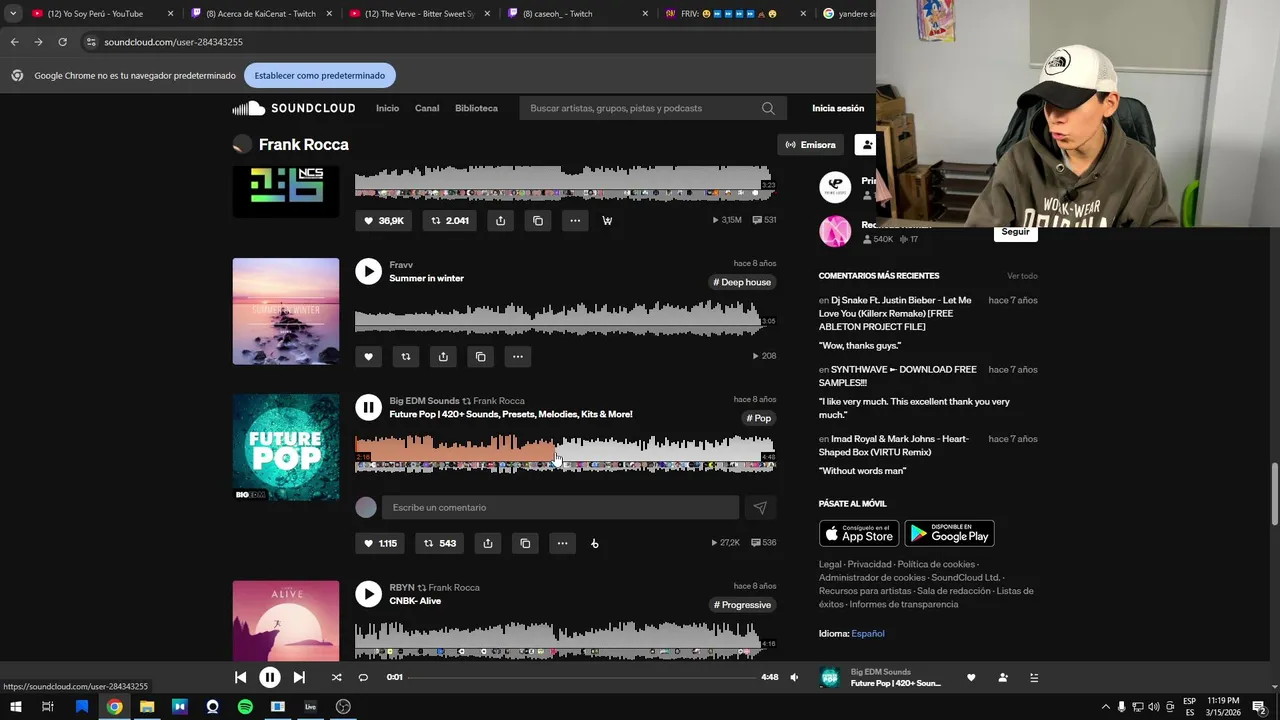
Task: Like the now-playing track in player bar
Action: (x=970, y=677)
